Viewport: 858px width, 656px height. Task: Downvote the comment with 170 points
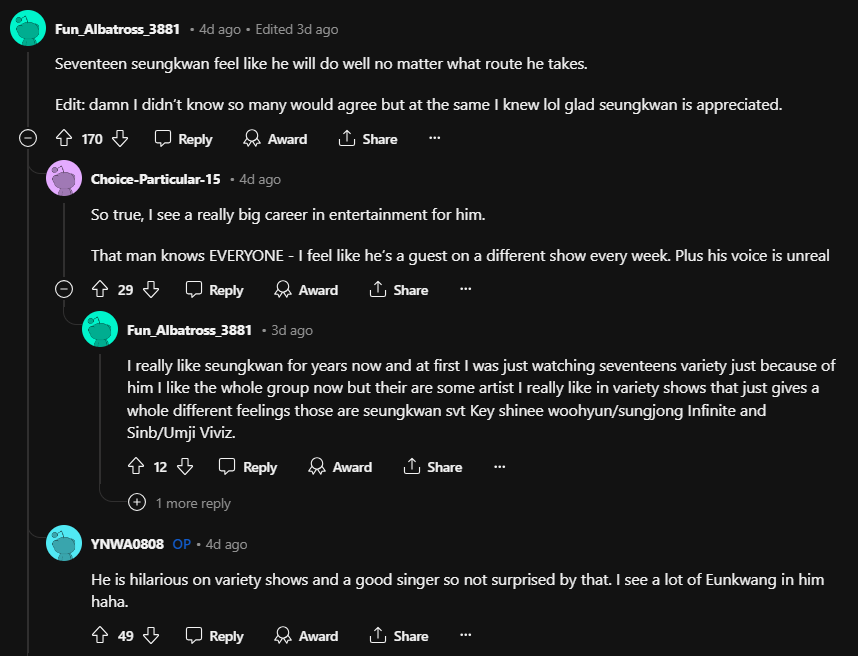[119, 139]
